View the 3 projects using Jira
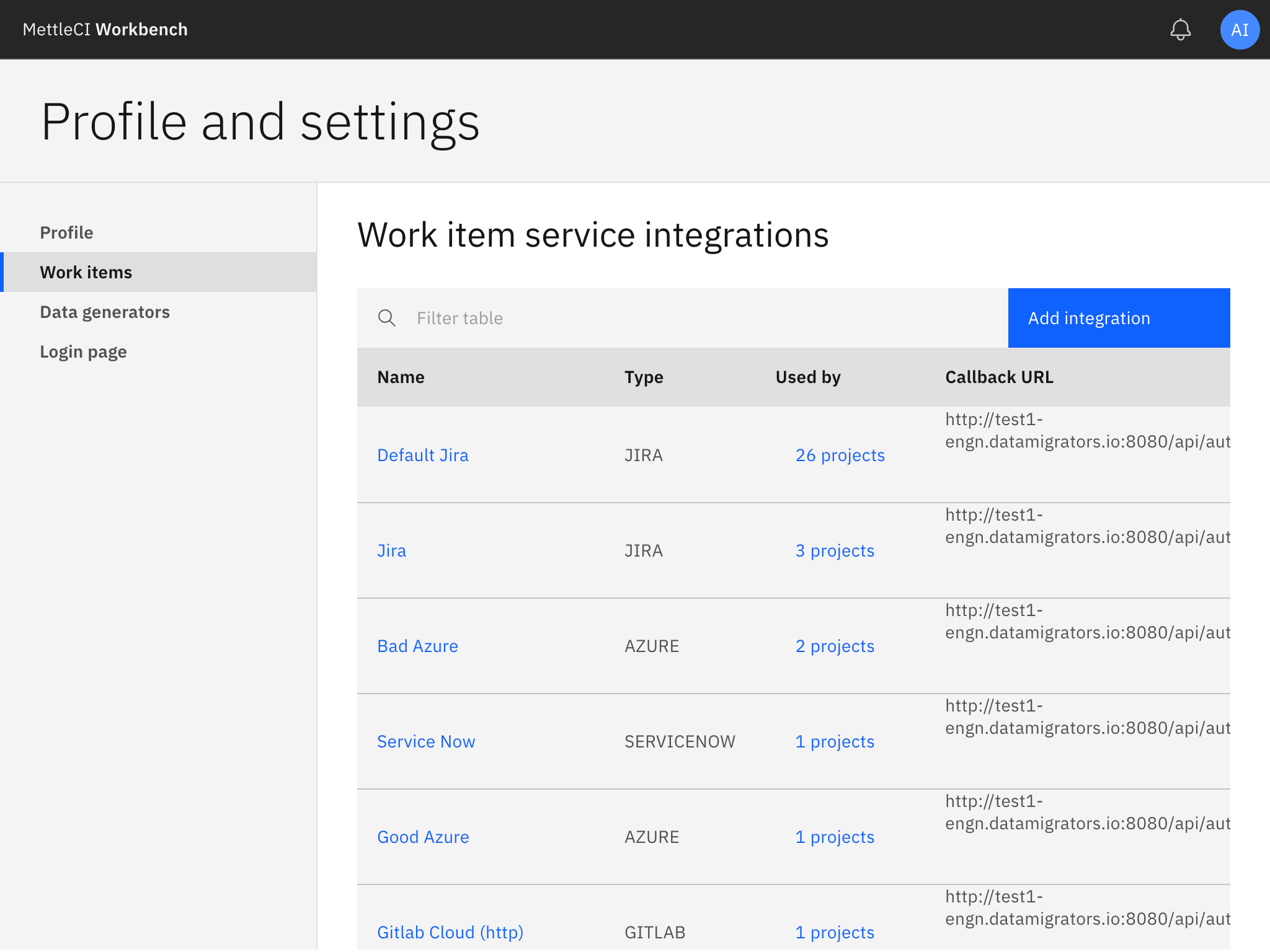 click(x=835, y=550)
